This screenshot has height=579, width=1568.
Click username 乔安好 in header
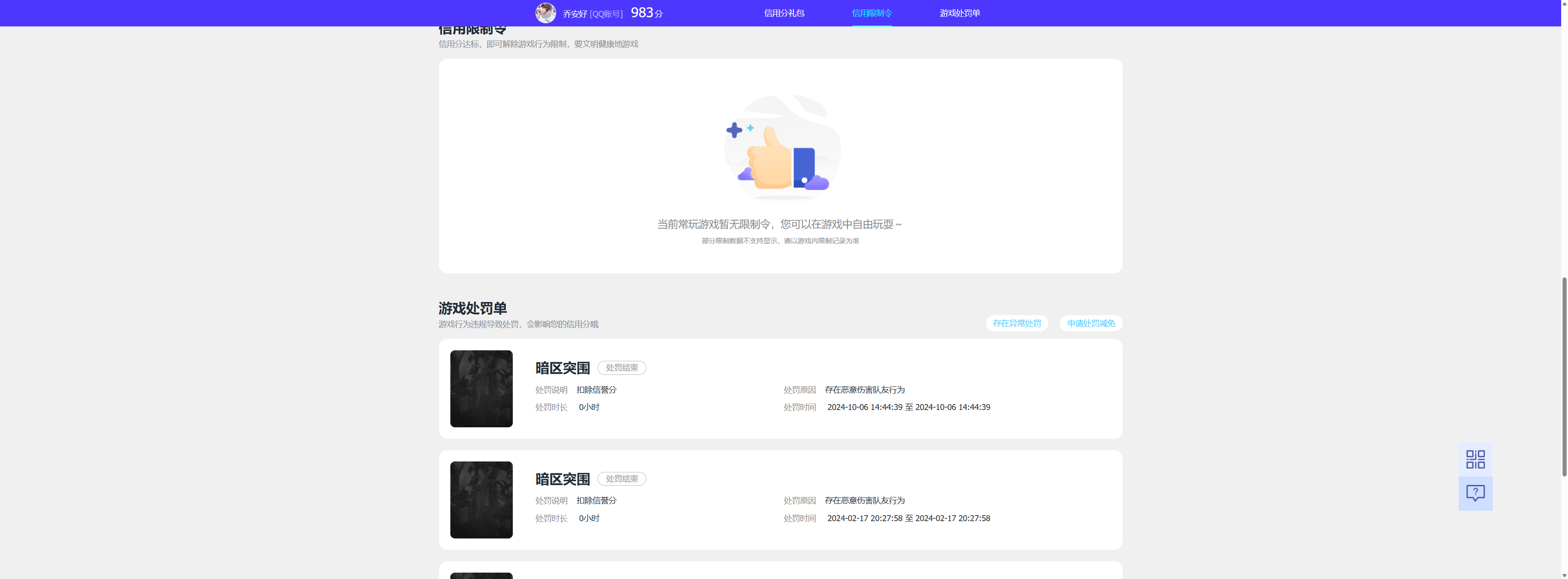coord(575,14)
